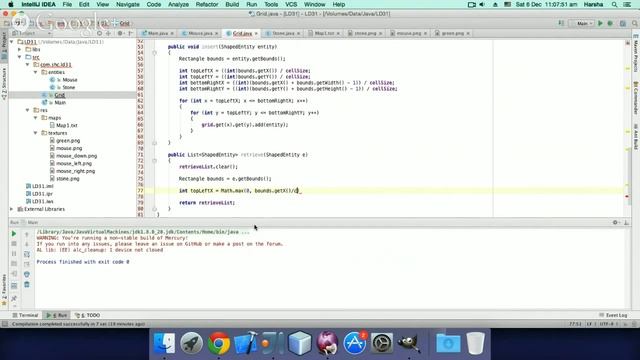Open Project panel gear settings
This screenshot has height=360, width=640.
[120, 33]
